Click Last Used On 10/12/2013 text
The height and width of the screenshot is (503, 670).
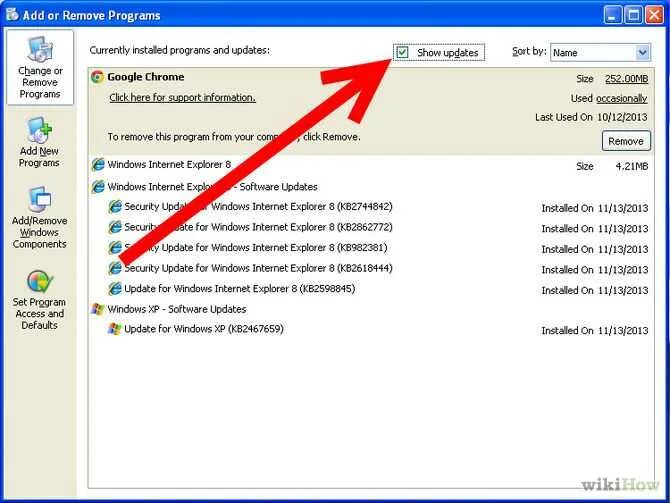(x=591, y=117)
